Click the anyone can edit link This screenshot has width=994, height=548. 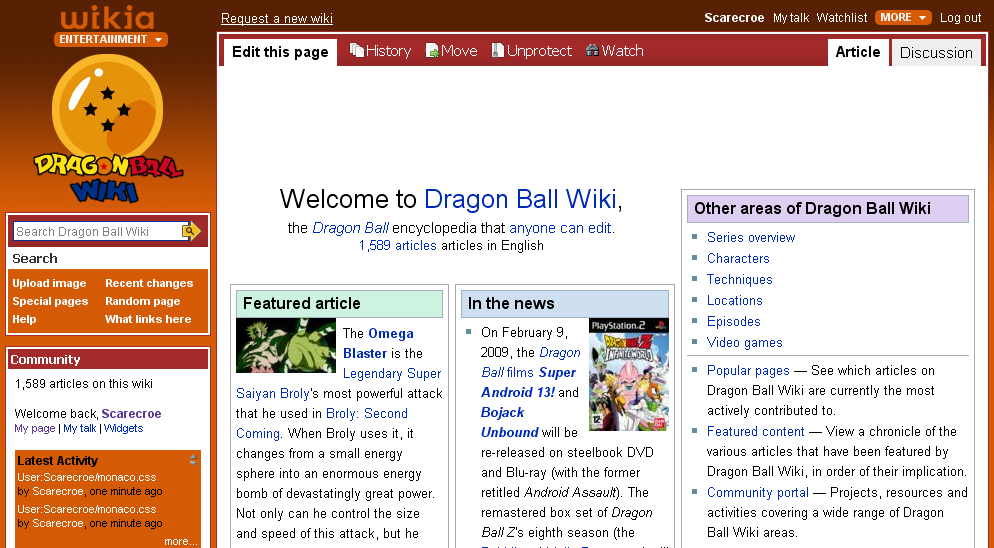tap(562, 228)
